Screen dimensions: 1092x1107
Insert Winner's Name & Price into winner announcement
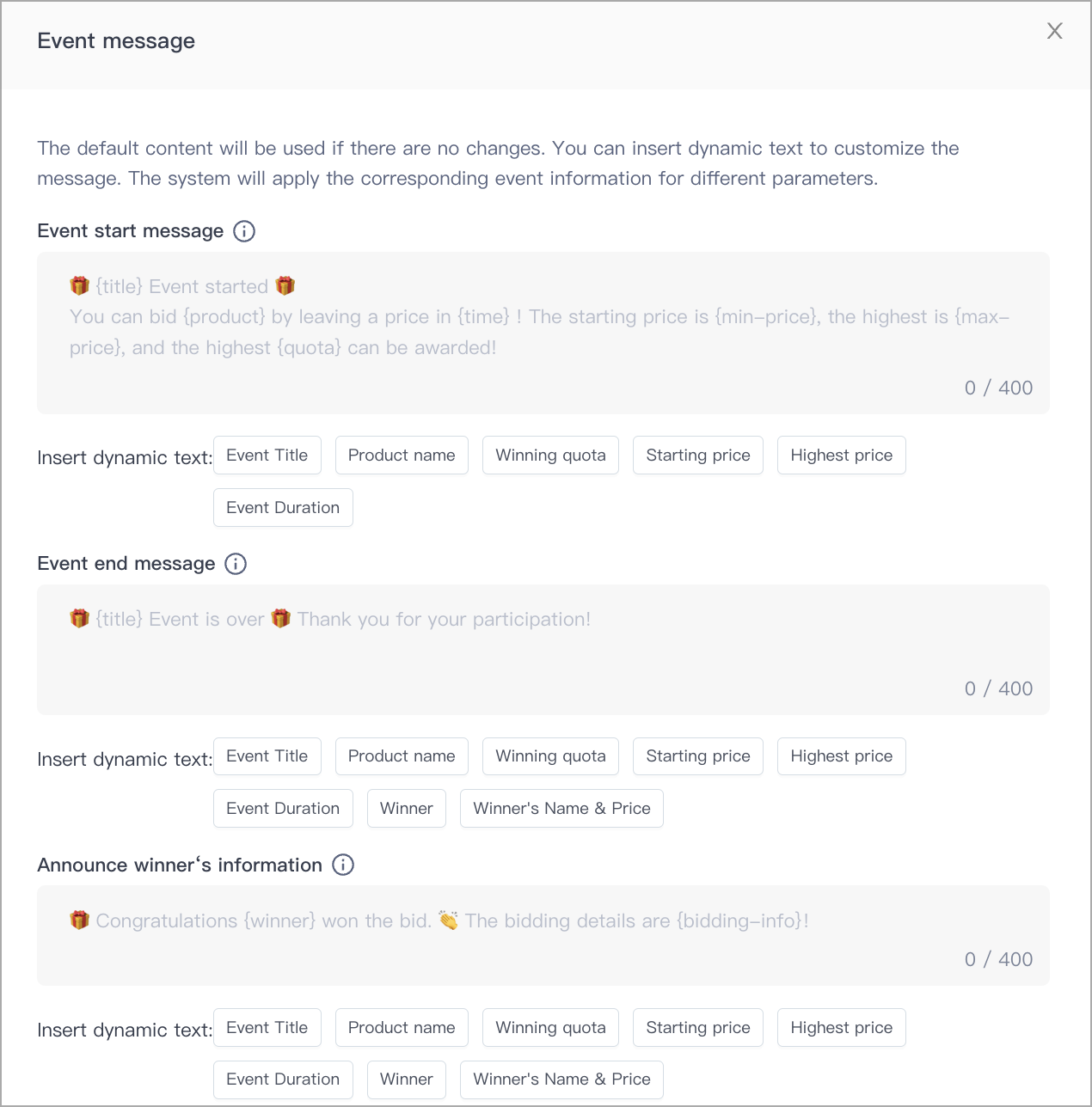[x=561, y=1079]
